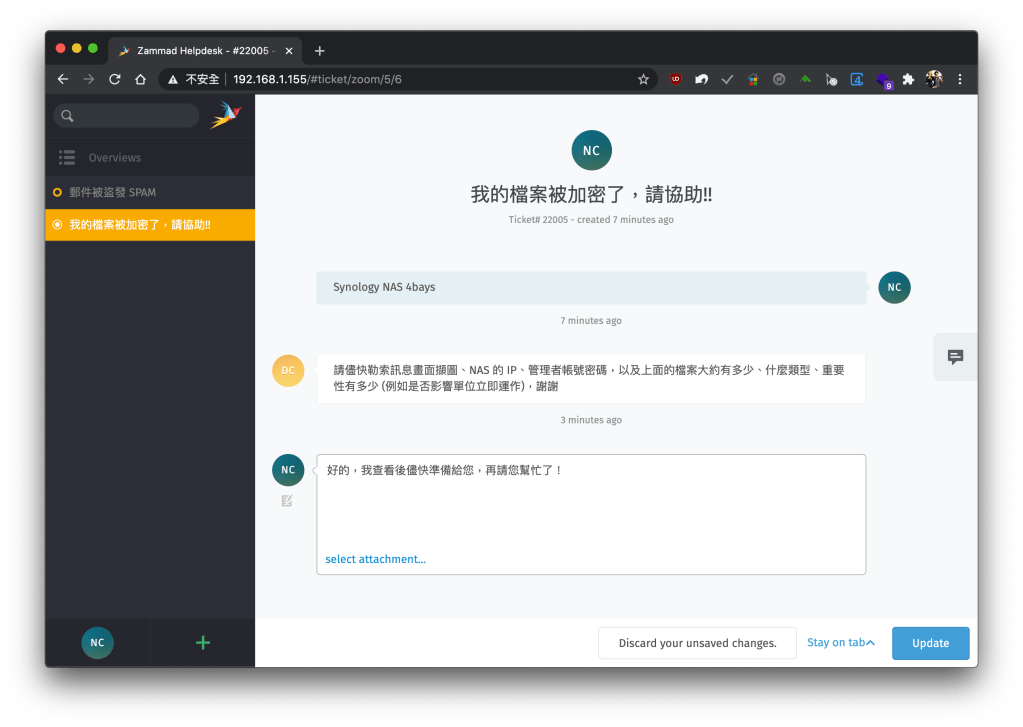Screen dimensions: 1023x727
Task: Open NC user avatar menu at bottom left
Action: (97, 643)
